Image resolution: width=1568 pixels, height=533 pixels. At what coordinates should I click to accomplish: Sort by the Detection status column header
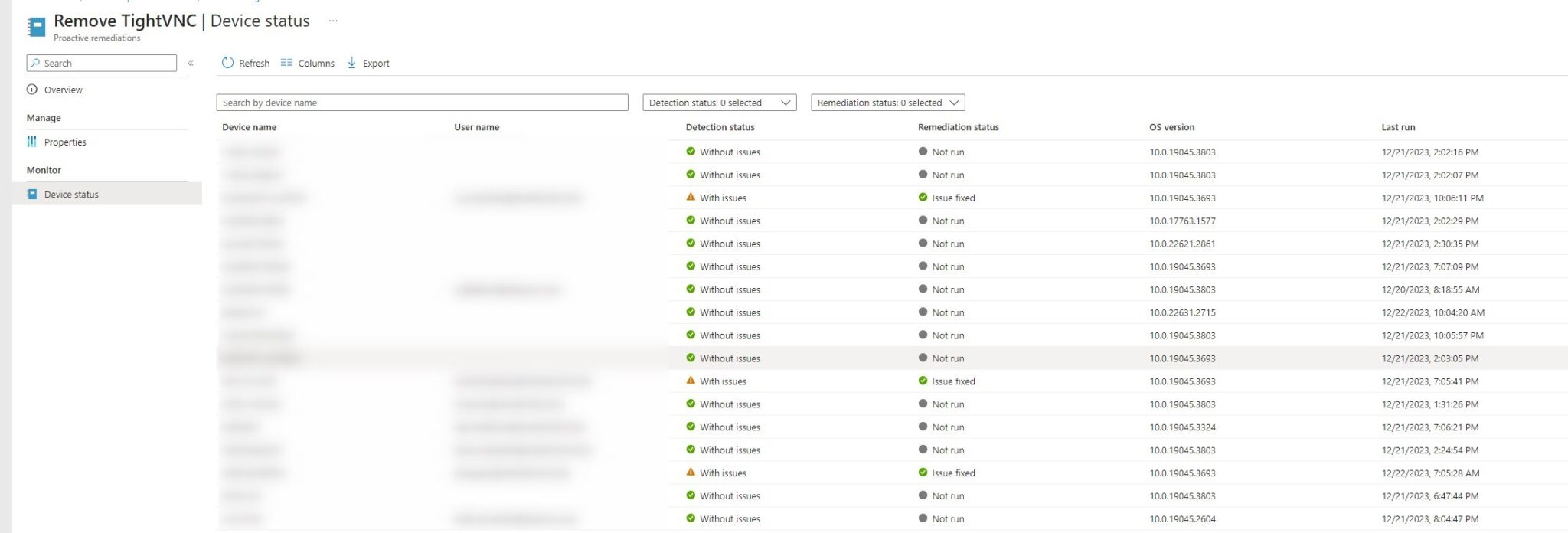[720, 127]
